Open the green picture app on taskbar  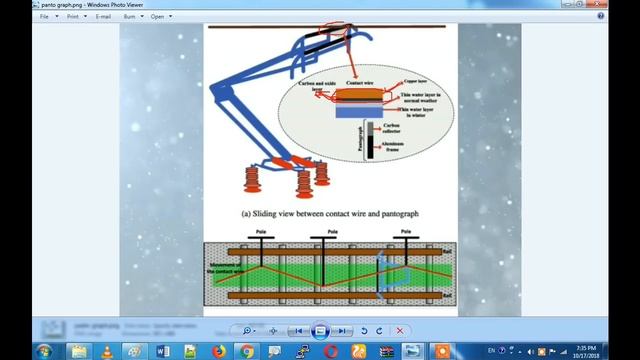coord(190,351)
